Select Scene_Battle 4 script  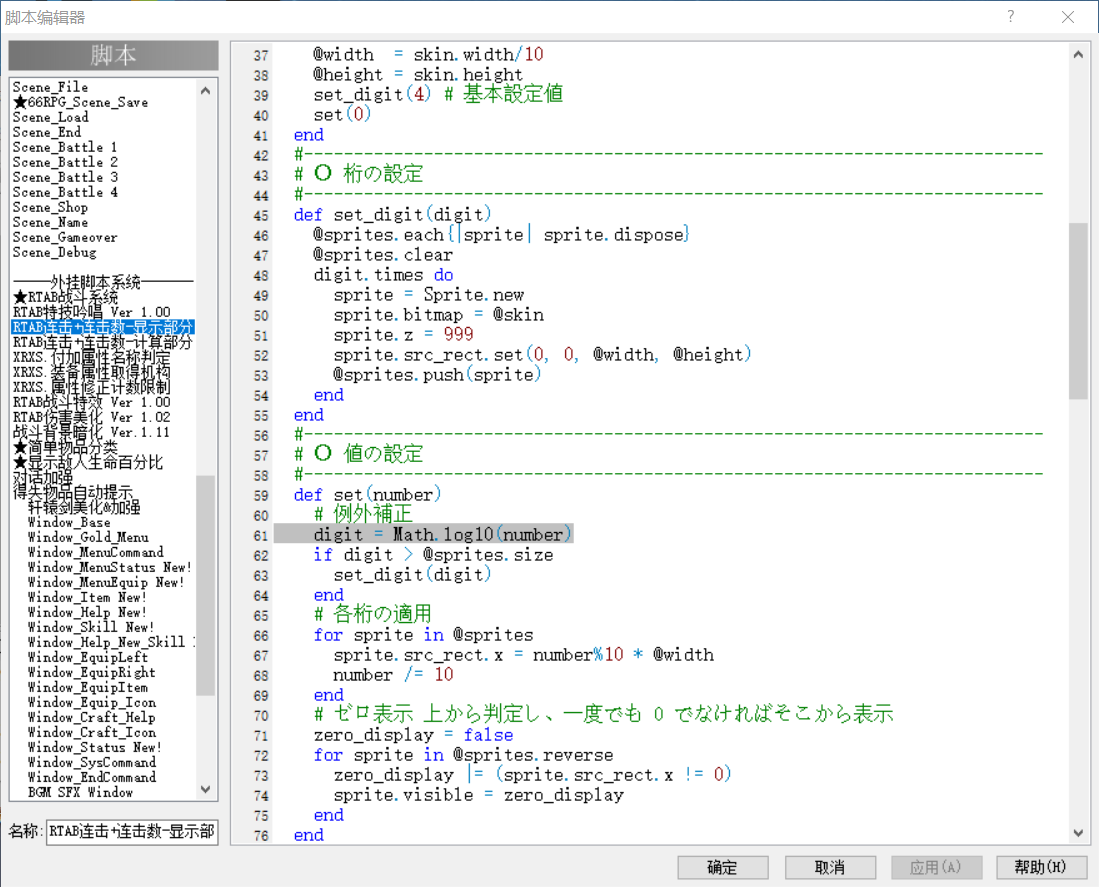64,192
